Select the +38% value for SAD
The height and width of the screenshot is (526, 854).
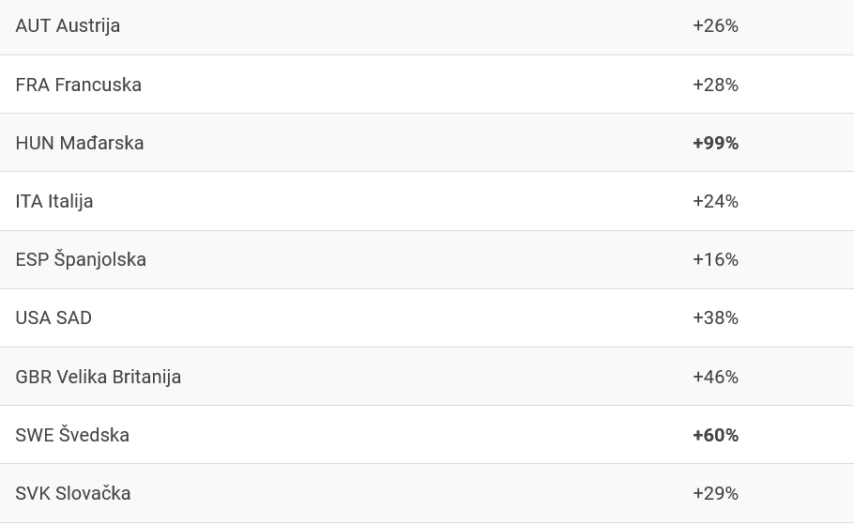click(714, 318)
